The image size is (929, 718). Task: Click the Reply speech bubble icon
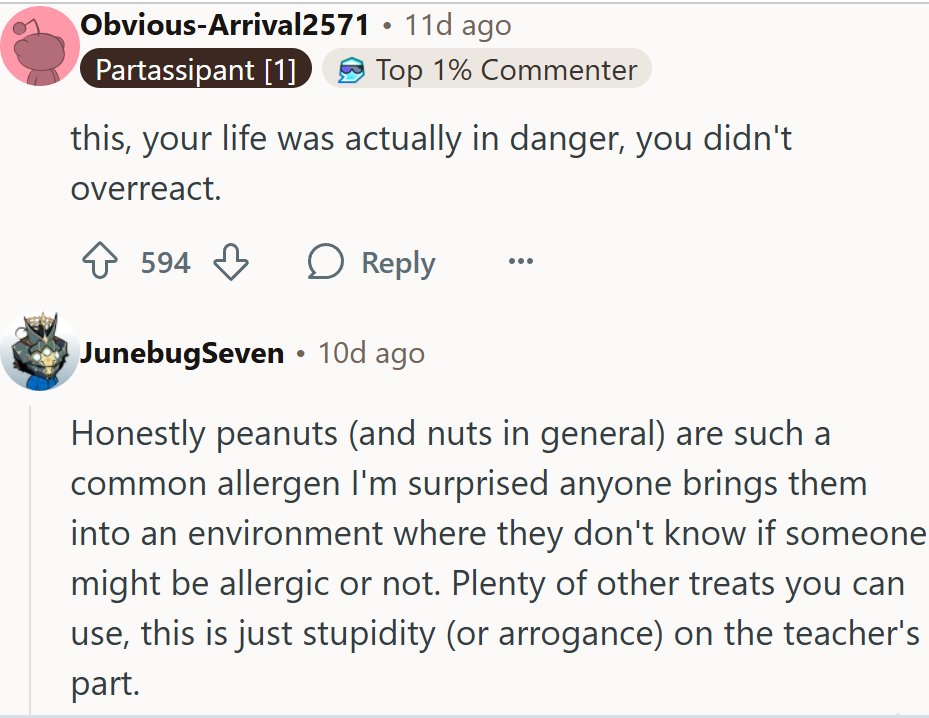pyautogui.click(x=324, y=261)
